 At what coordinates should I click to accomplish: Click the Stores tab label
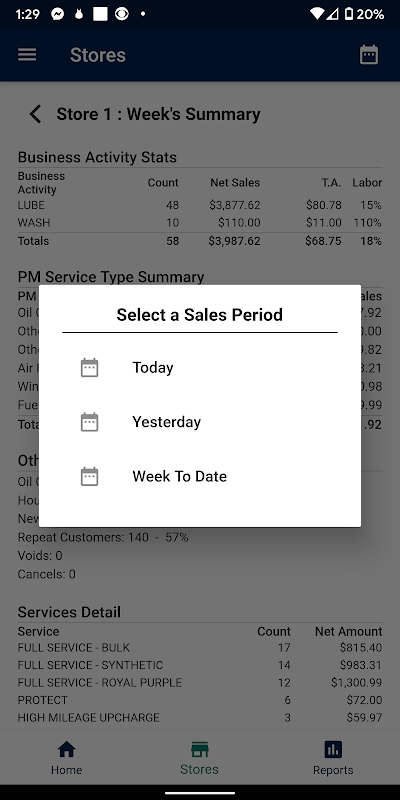point(199,769)
